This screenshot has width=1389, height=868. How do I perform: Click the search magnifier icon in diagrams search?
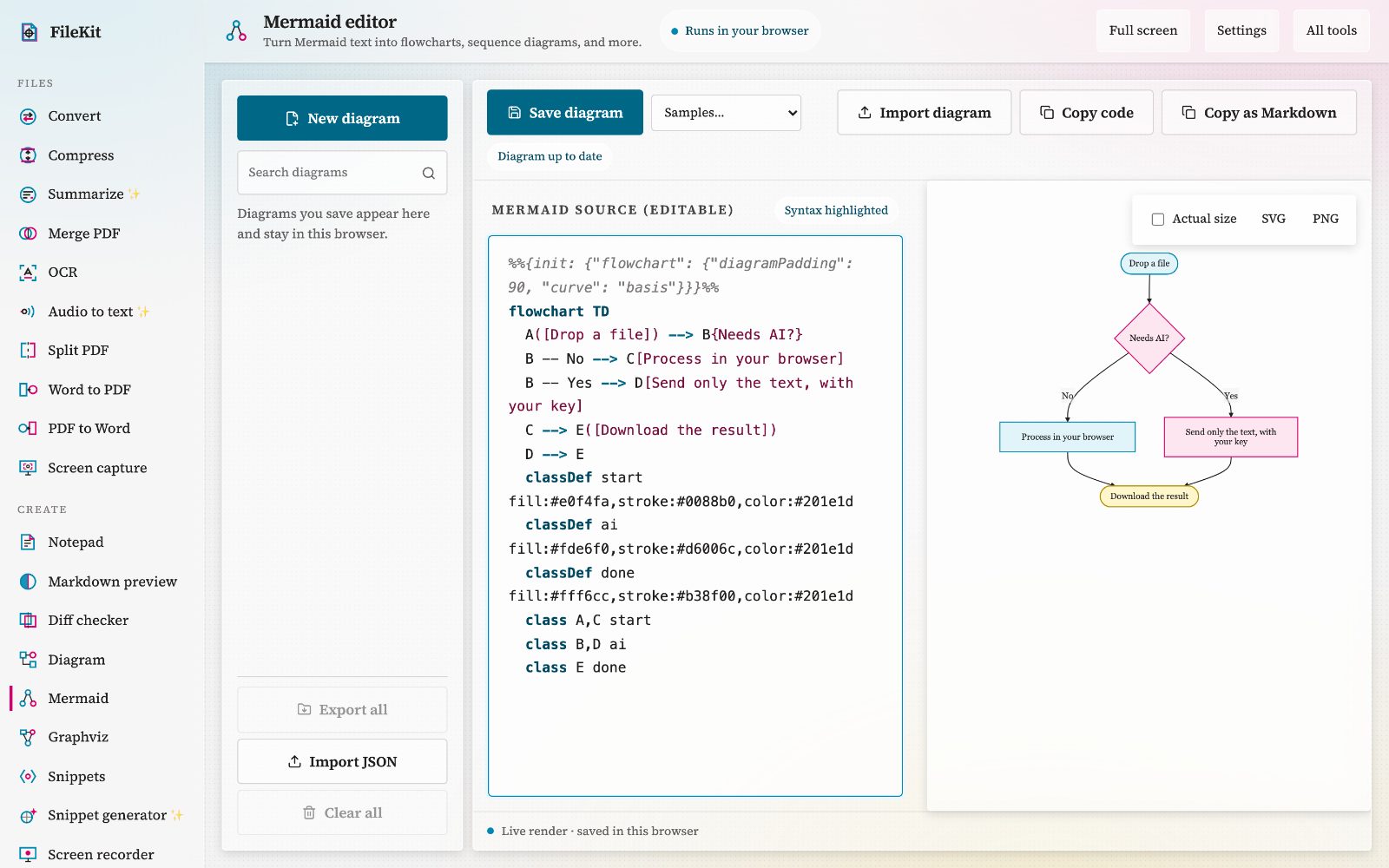click(429, 173)
